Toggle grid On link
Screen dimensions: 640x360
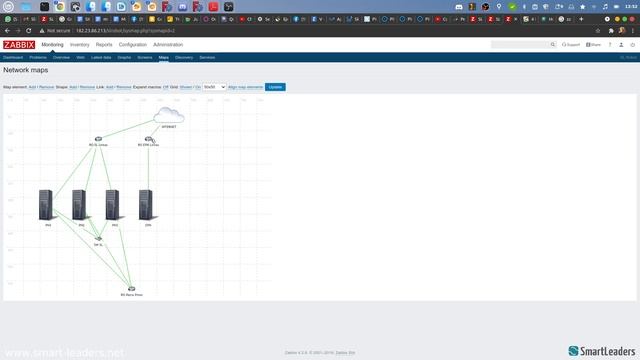198,87
